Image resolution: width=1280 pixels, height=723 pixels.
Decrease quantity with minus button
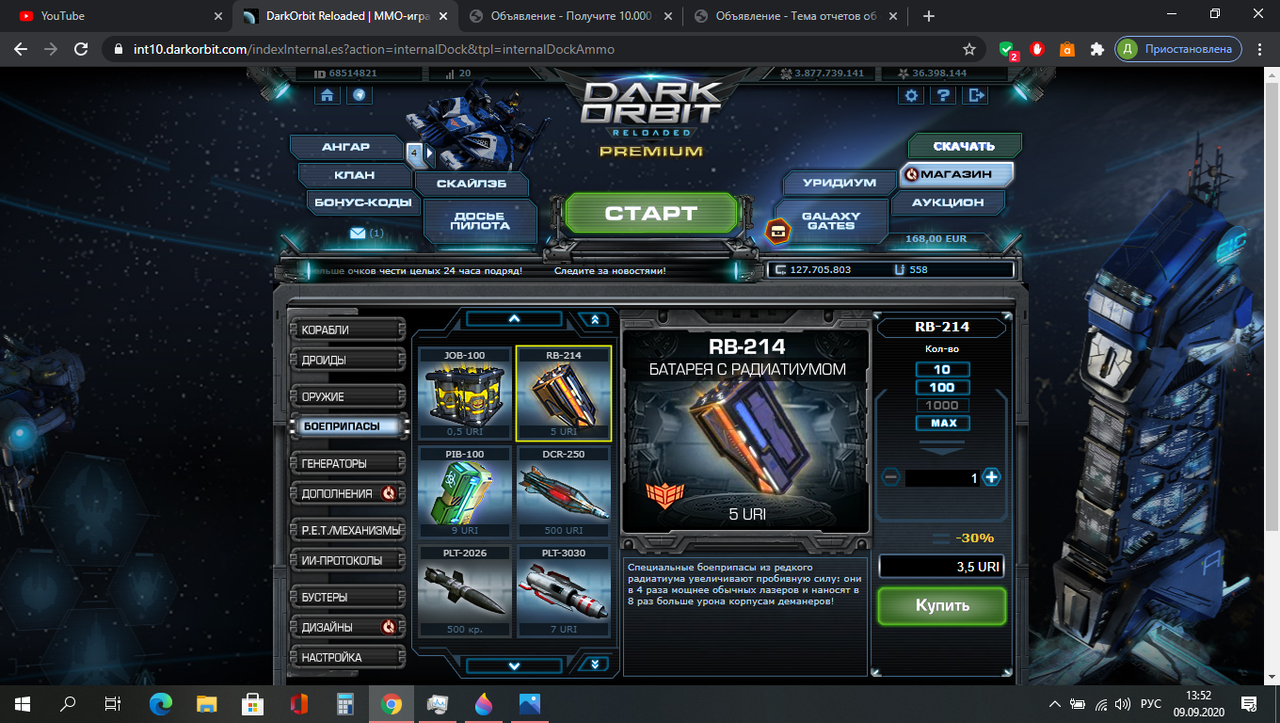point(891,478)
